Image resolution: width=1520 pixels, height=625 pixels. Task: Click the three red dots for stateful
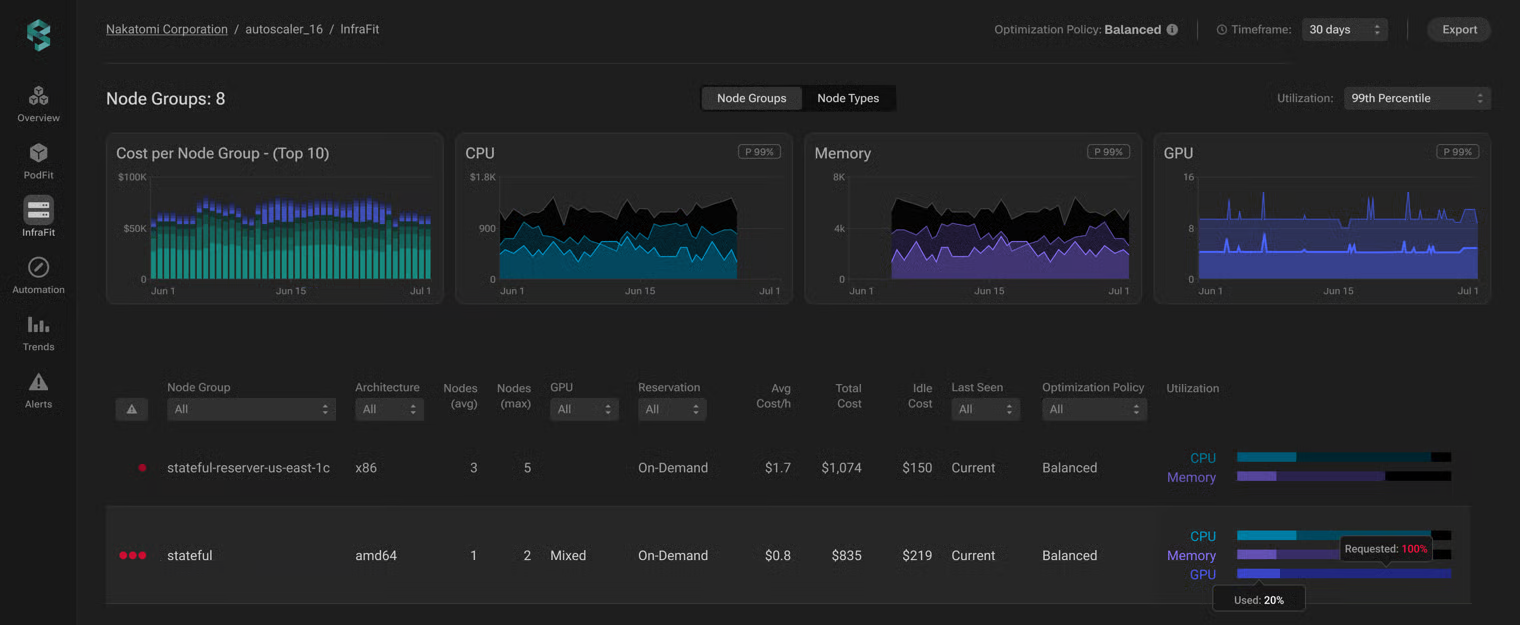(x=133, y=556)
